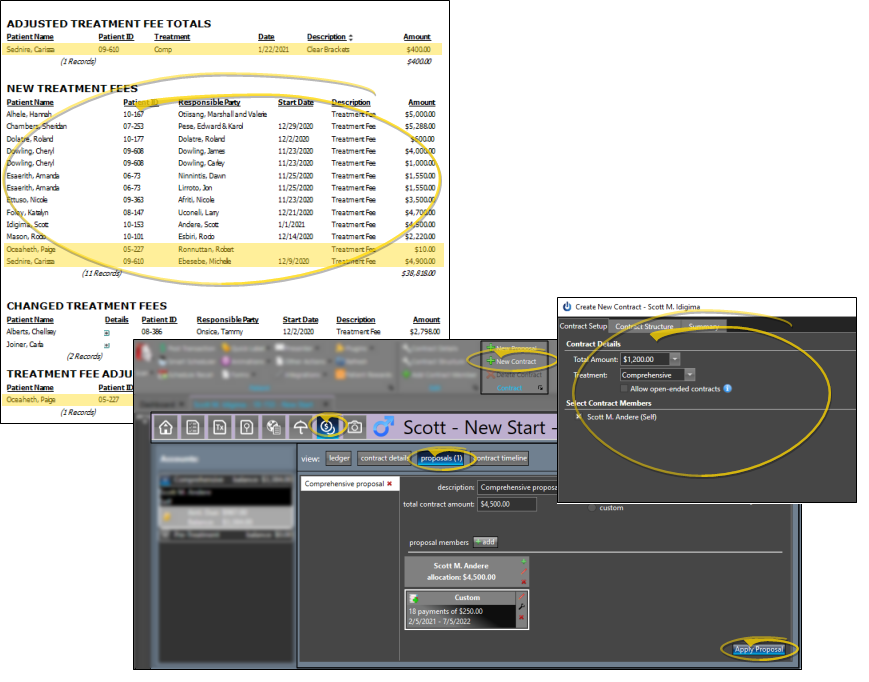
Task: Expand the Treatment Comprehensive dropdown
Action: click(690, 374)
